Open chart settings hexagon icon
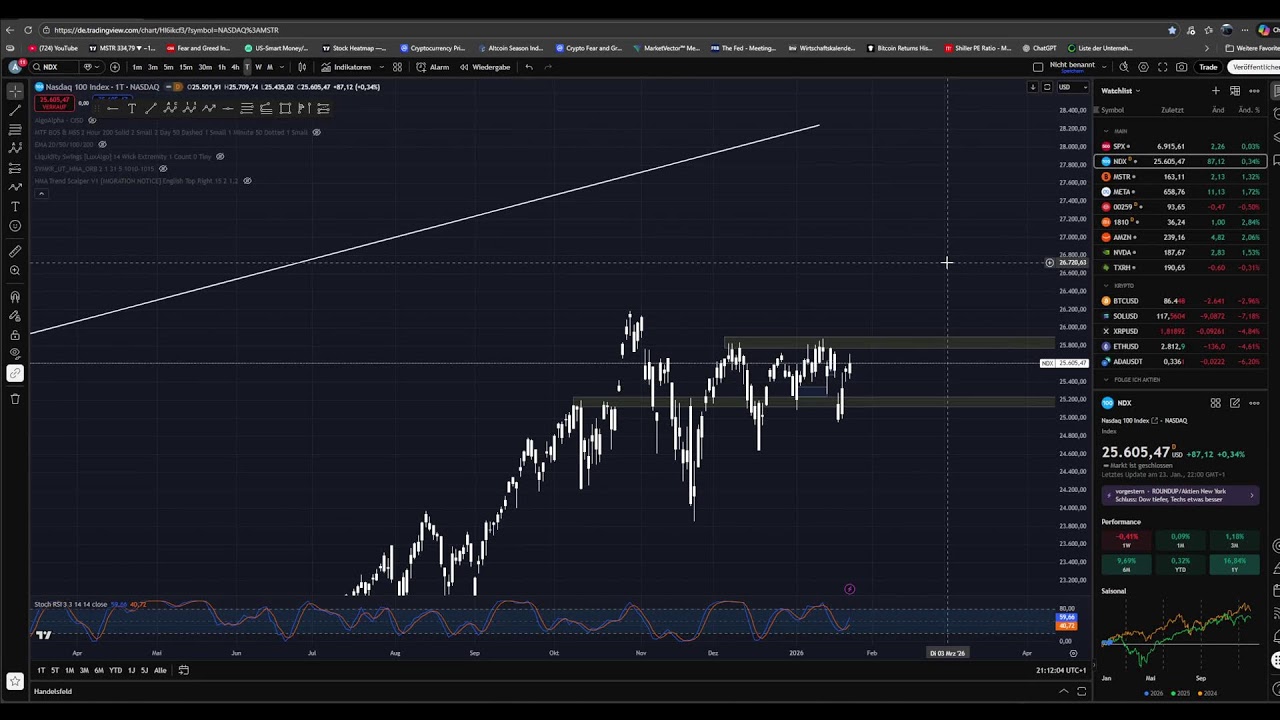 pyautogui.click(x=1143, y=67)
